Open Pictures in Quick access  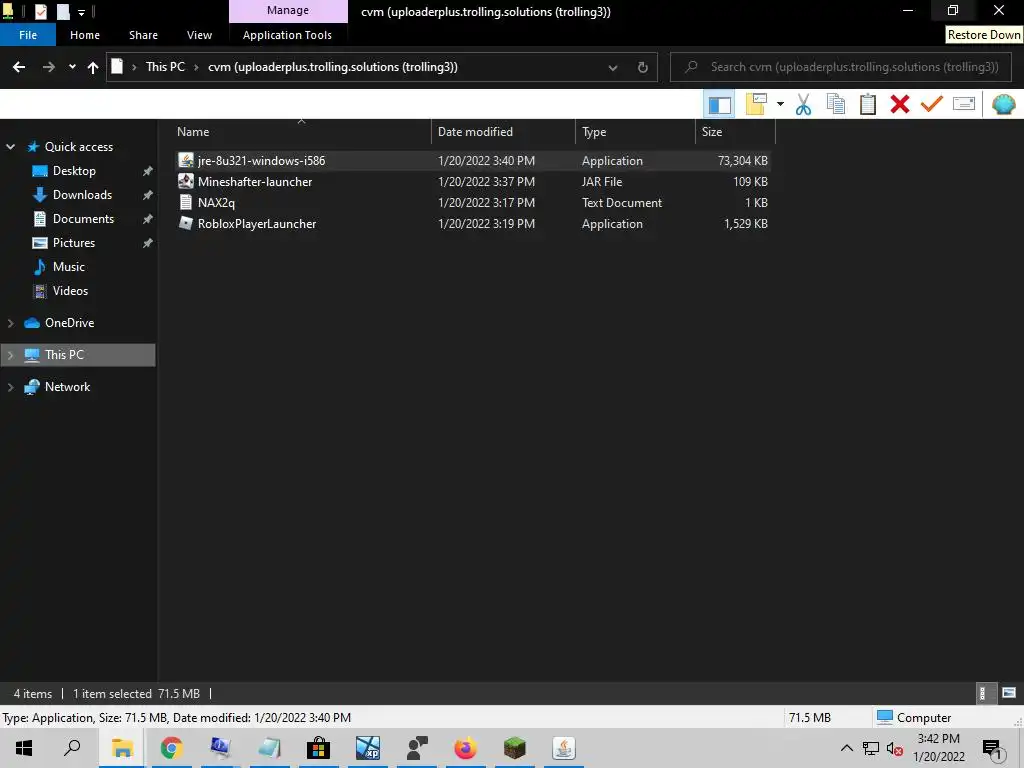point(73,243)
